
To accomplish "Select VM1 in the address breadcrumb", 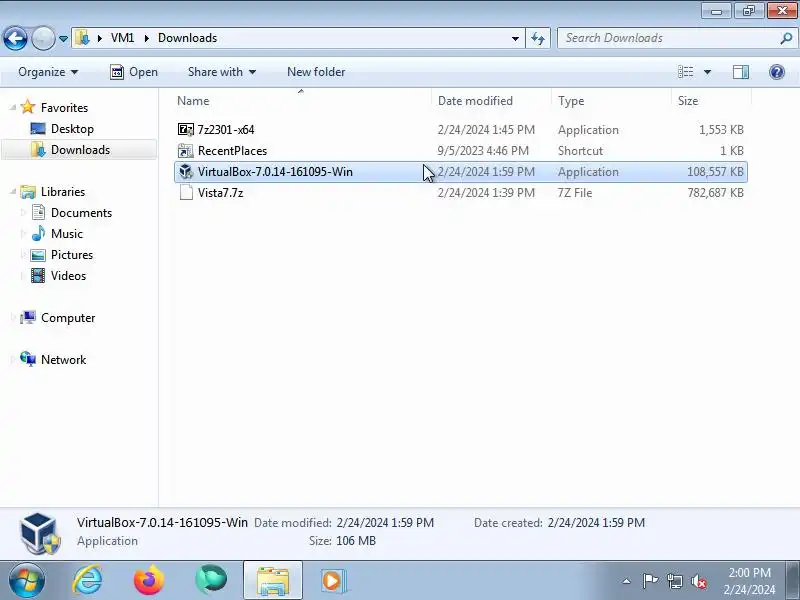I will click(122, 38).
